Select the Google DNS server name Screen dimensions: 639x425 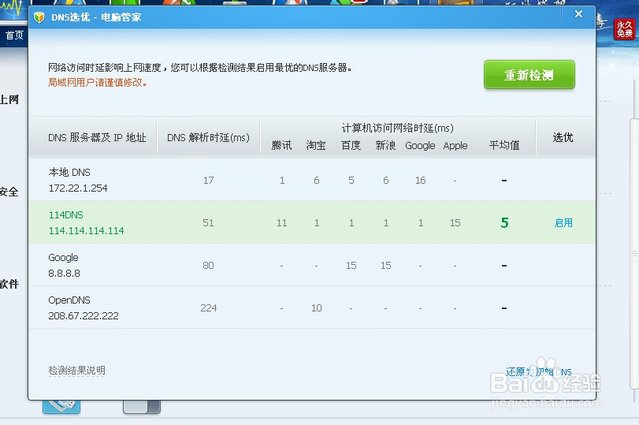click(63, 258)
